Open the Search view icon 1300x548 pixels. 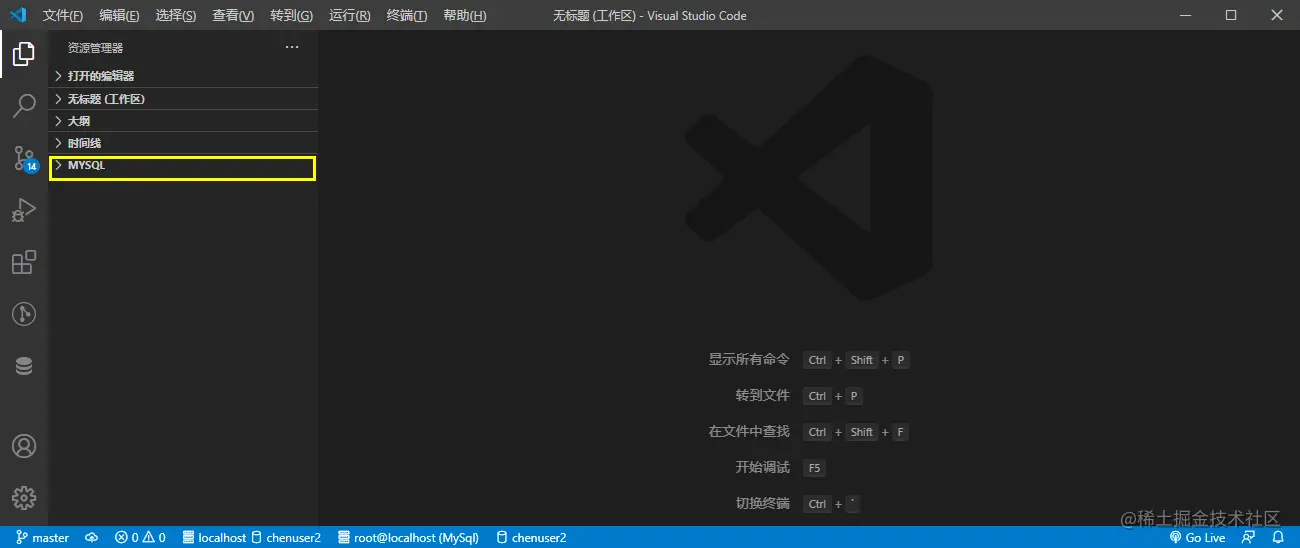(x=24, y=105)
